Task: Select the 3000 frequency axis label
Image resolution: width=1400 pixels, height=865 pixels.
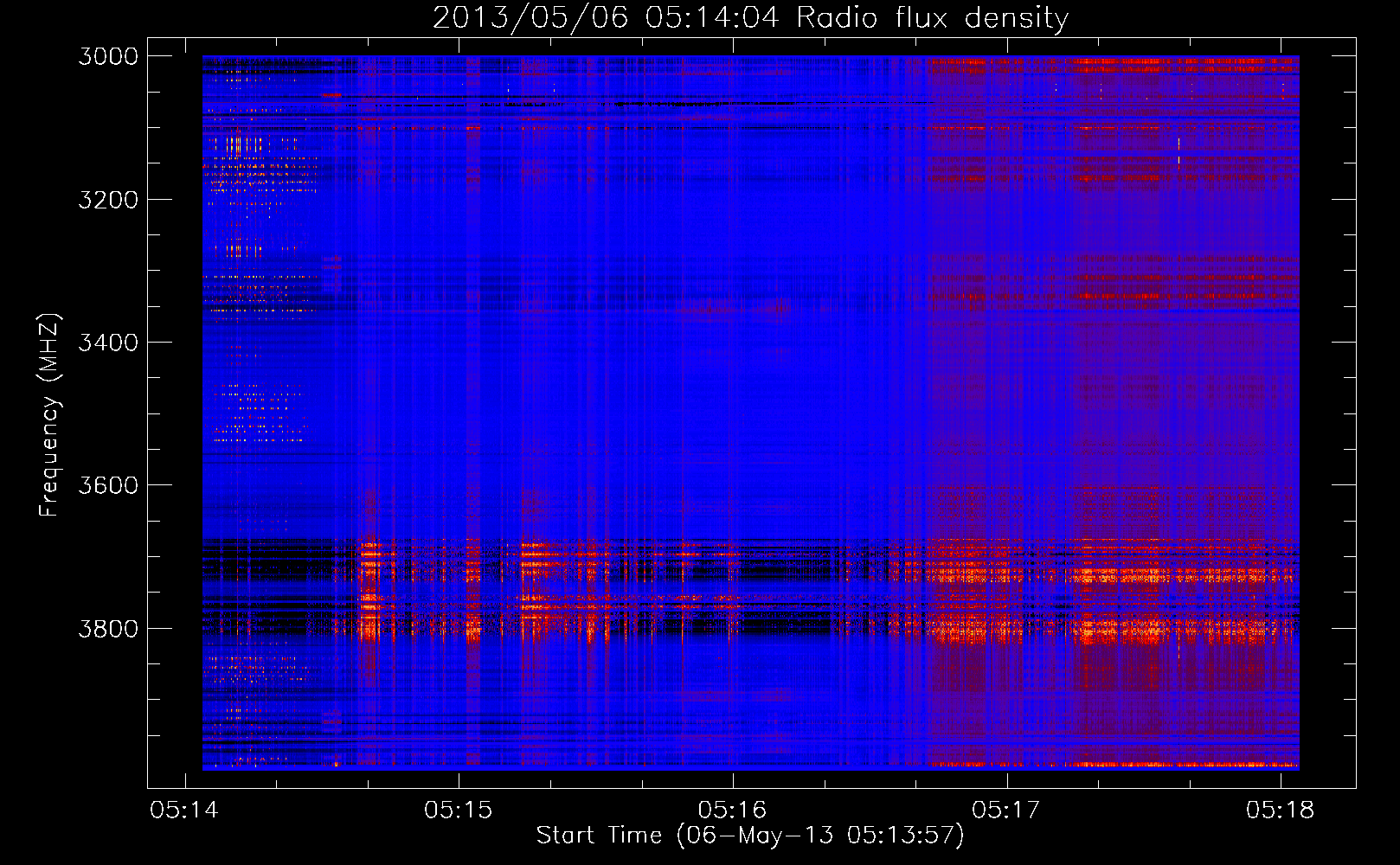Action: pyautogui.click(x=108, y=56)
